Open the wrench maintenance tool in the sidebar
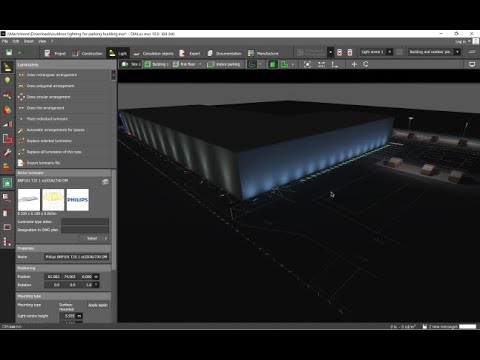This screenshot has height=360, width=480. 7,153
